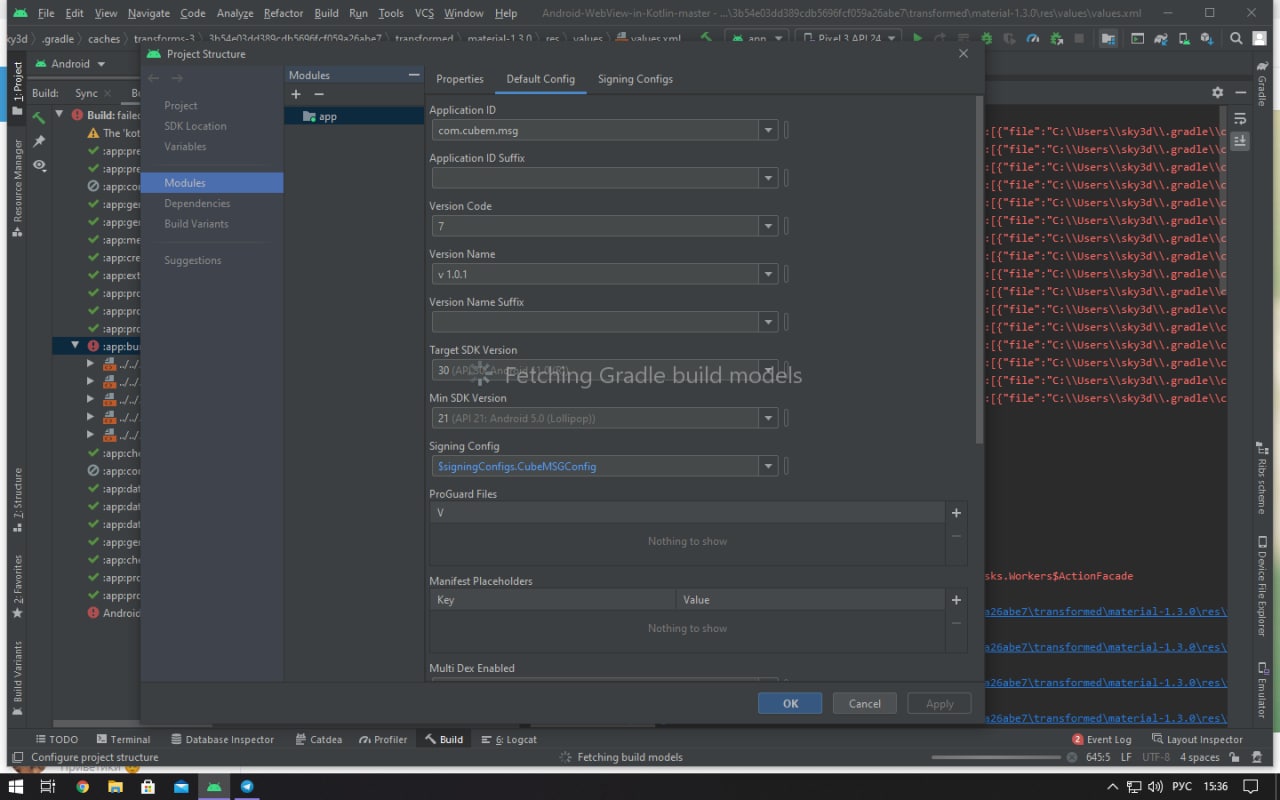
Task: Open the Logcat tool window
Action: [509, 739]
